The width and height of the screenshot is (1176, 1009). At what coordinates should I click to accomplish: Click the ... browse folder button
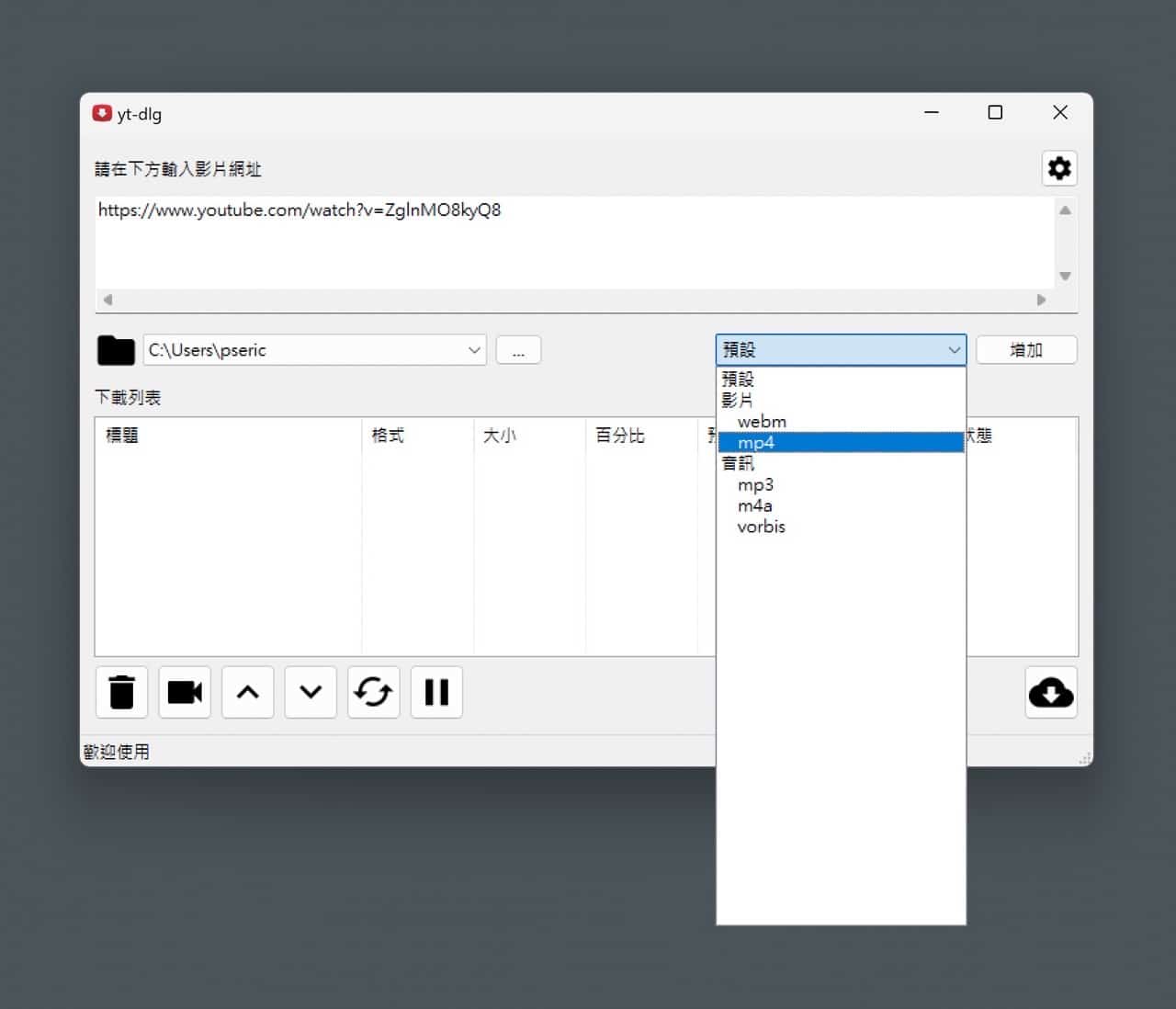(518, 350)
